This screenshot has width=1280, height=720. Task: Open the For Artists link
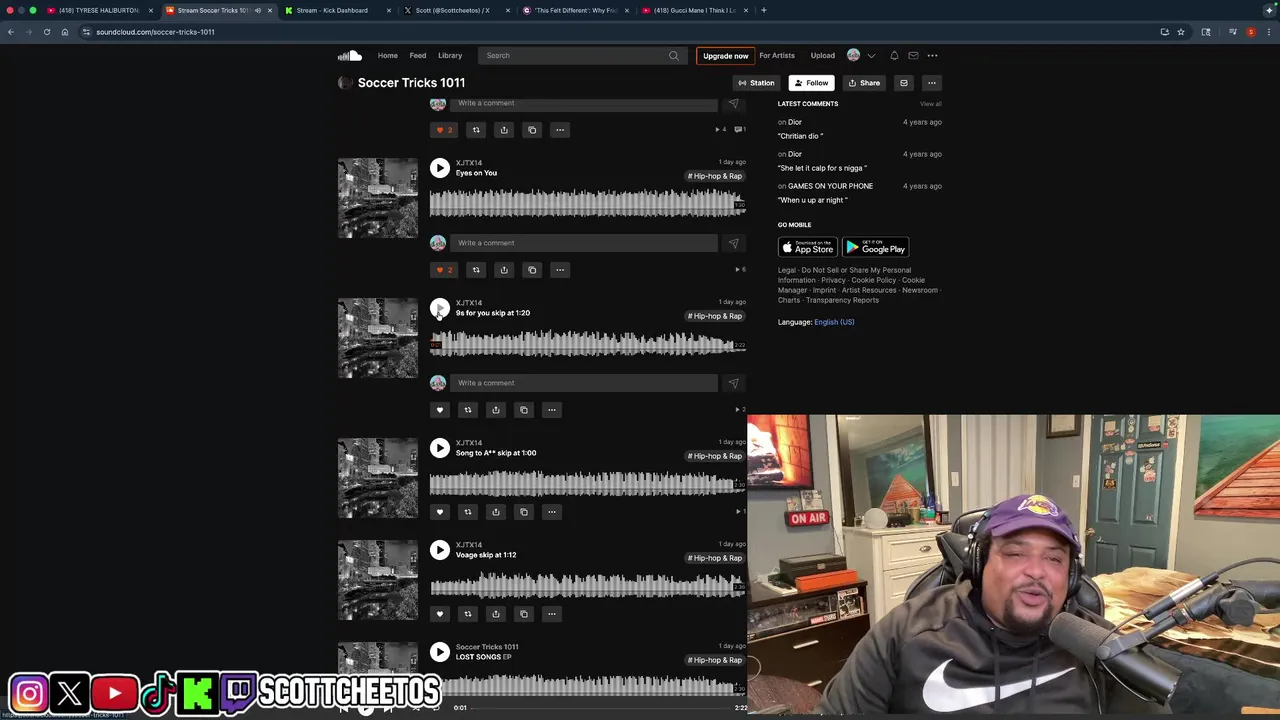click(777, 56)
